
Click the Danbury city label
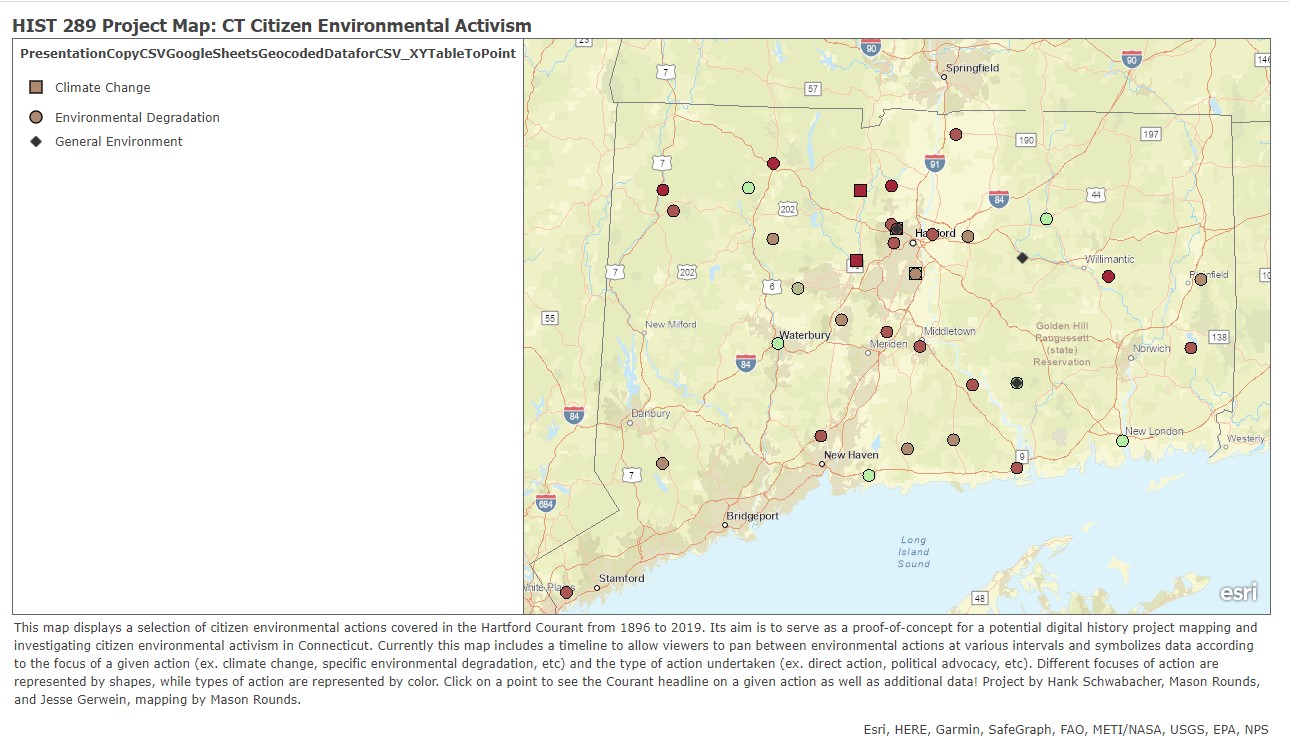click(x=651, y=414)
